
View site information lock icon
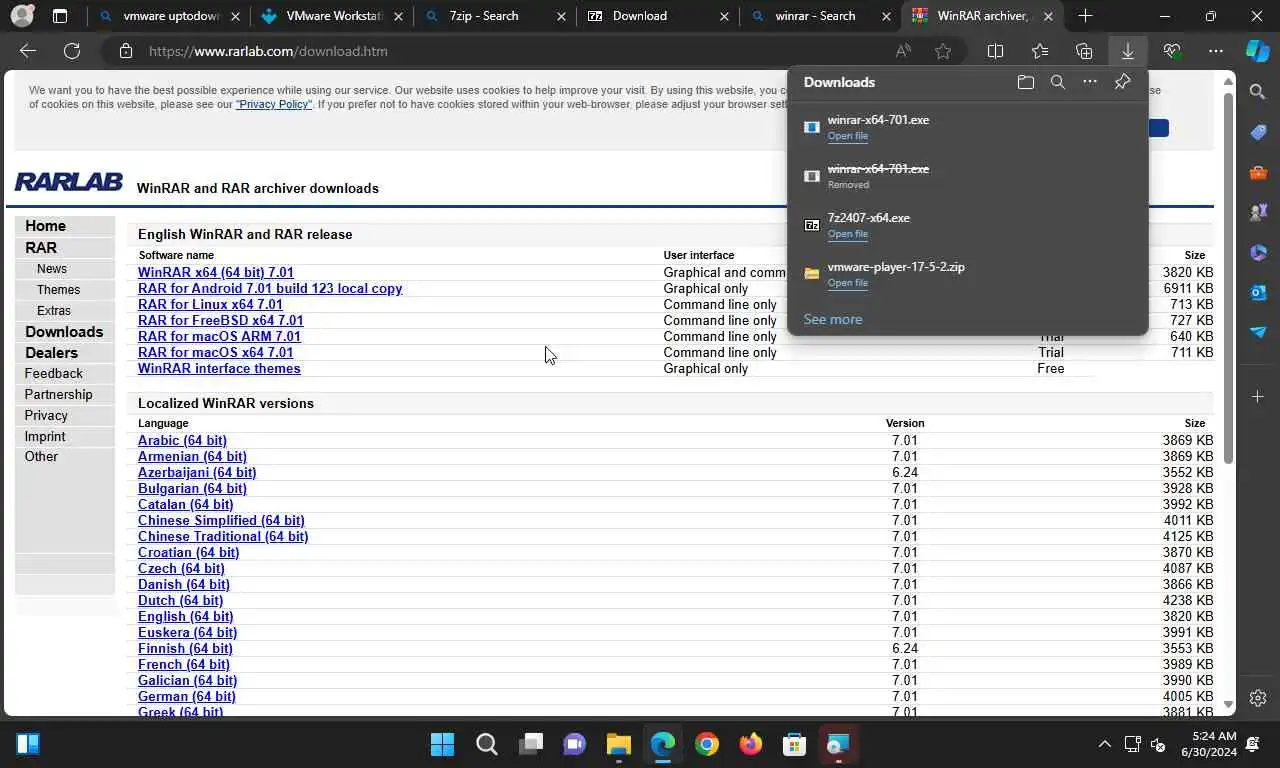coord(126,51)
